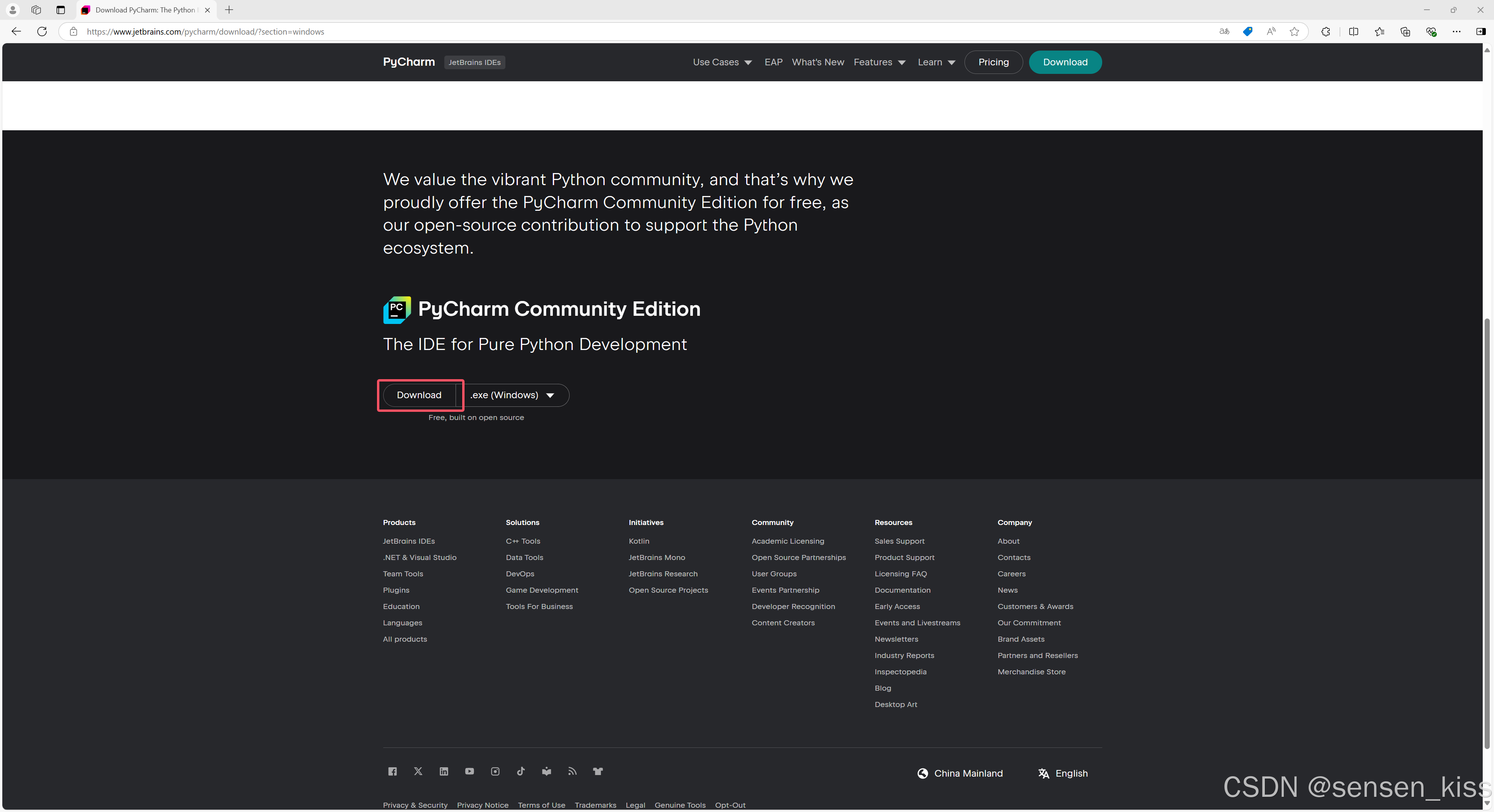Open the shopping price tag icon
Viewport: 1494px width, 812px height.
tap(1247, 31)
